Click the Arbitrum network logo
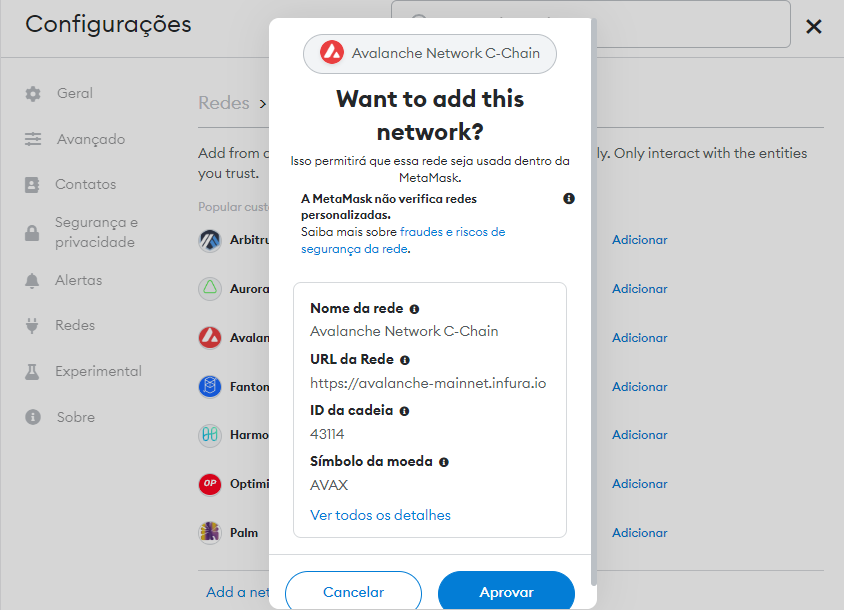844x610 pixels. coord(210,240)
